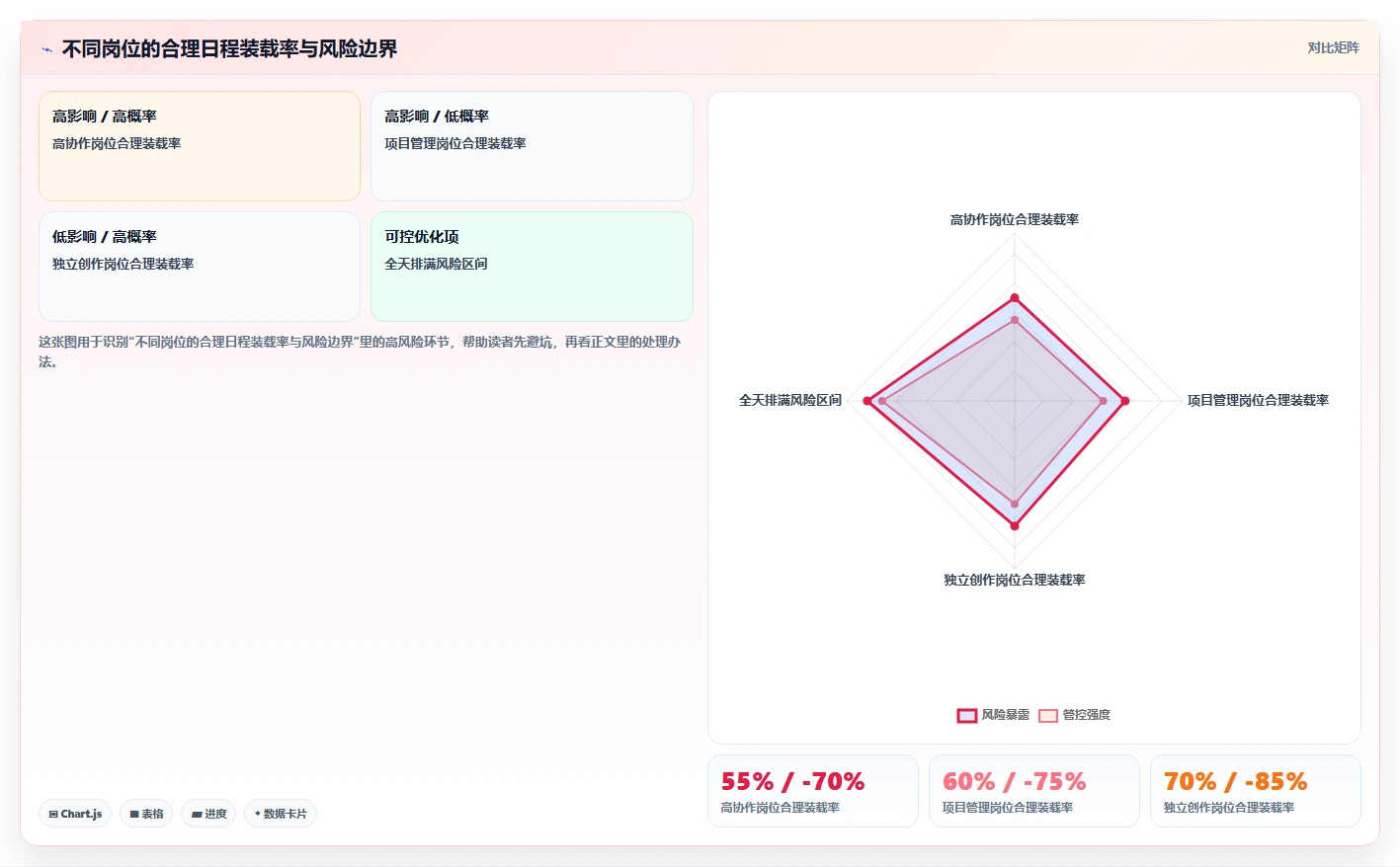The width and height of the screenshot is (1400, 867).
Task: Click the 进度 tag chip
Action: pos(208,814)
